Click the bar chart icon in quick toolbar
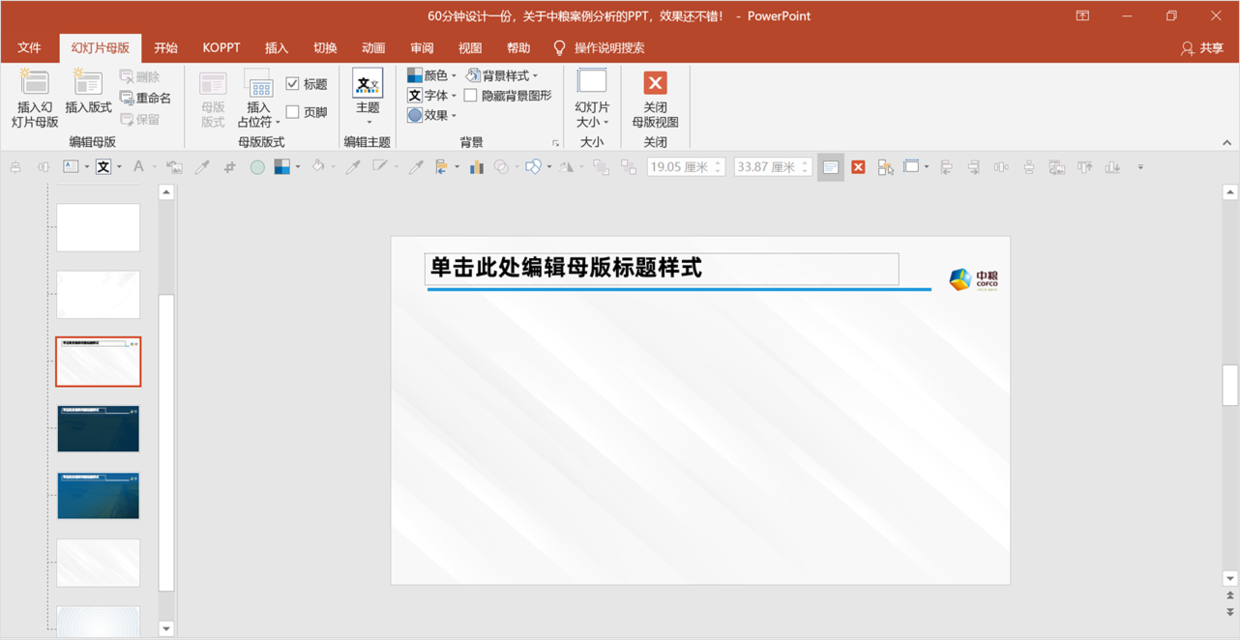1240x640 pixels. point(476,167)
